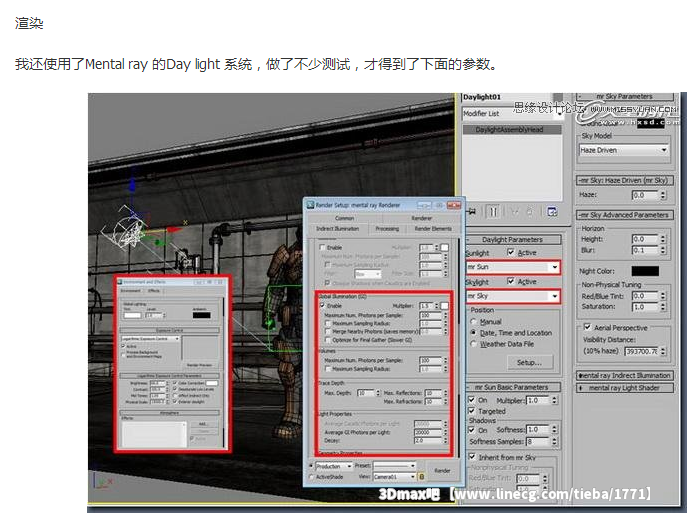Click the Setup... button
This screenshot has height=513, width=691.
click(529, 362)
